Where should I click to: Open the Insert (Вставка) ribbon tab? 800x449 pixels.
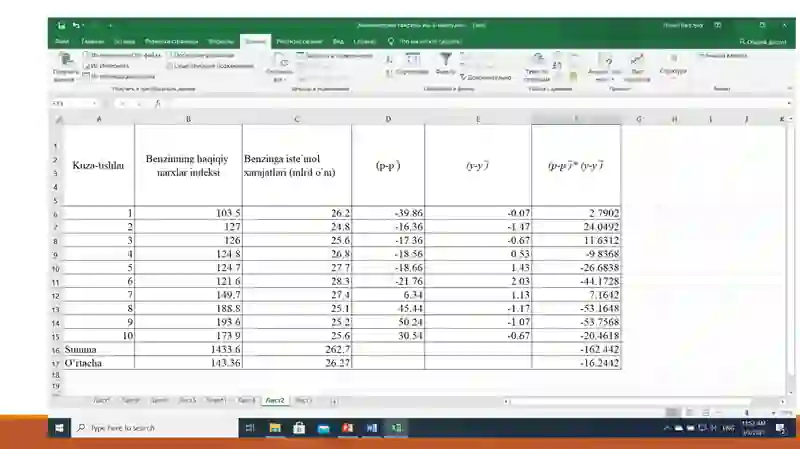tap(124, 41)
